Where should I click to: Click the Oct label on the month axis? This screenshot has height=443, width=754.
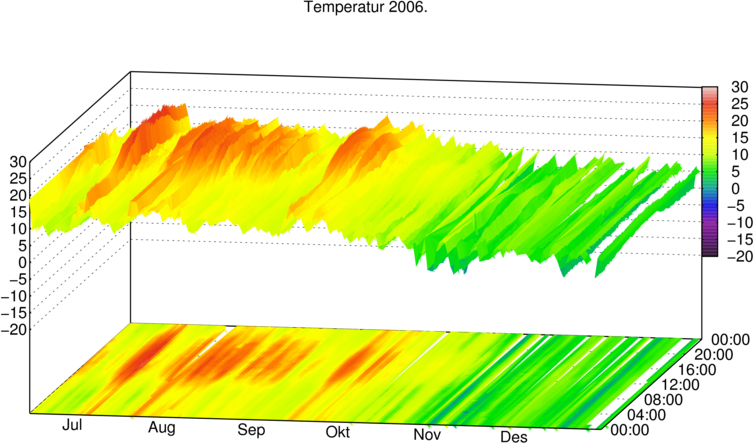[x=337, y=434]
